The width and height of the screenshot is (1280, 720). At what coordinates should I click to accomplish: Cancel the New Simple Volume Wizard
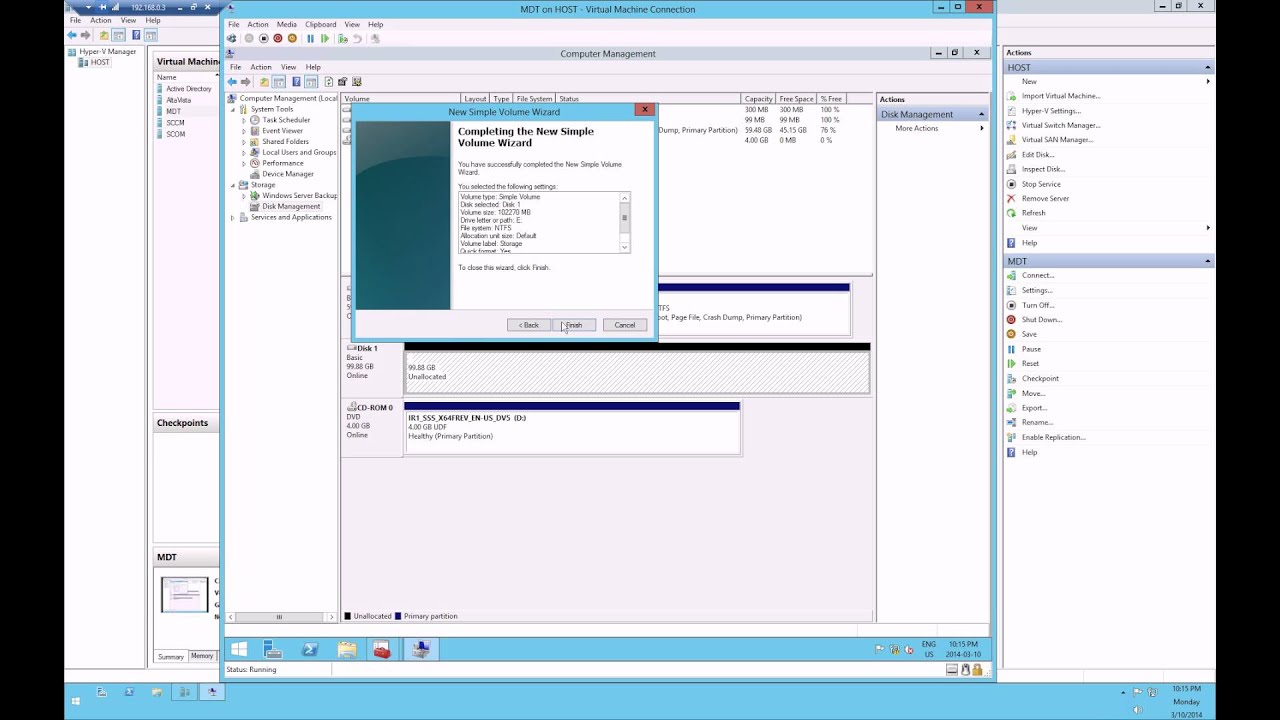click(625, 325)
